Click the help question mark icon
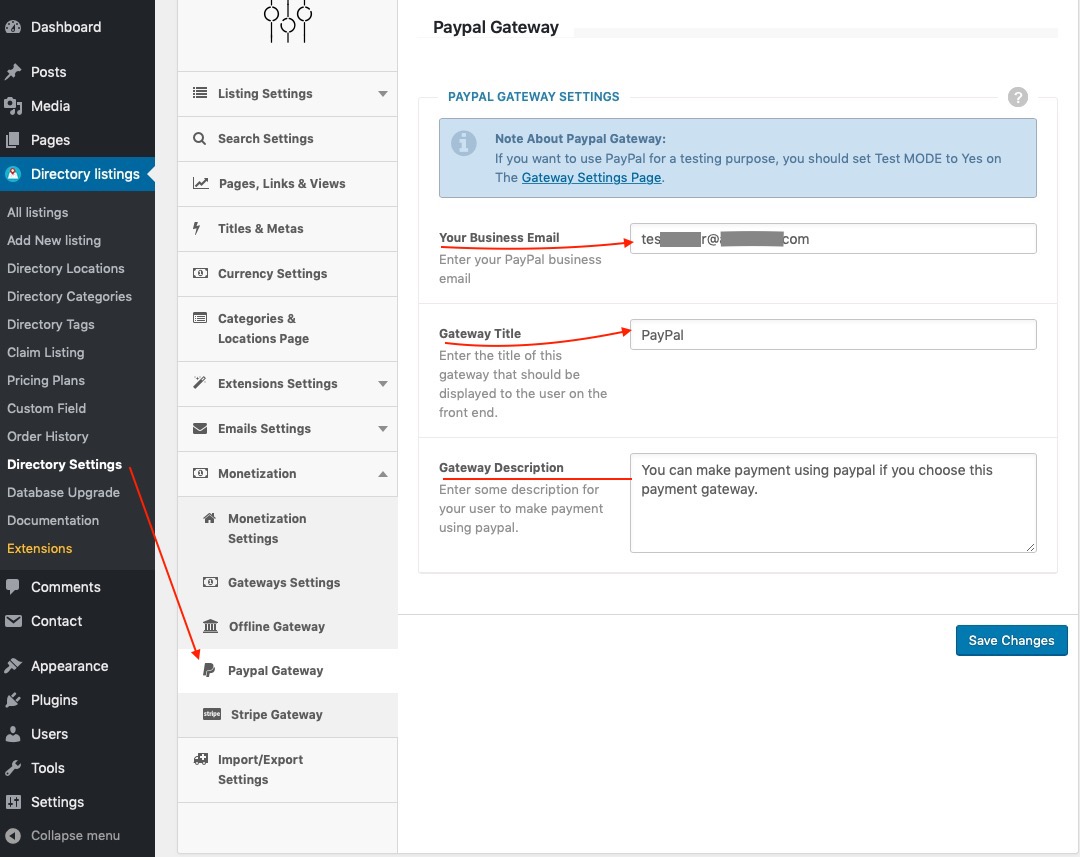1080x857 pixels. (1018, 97)
